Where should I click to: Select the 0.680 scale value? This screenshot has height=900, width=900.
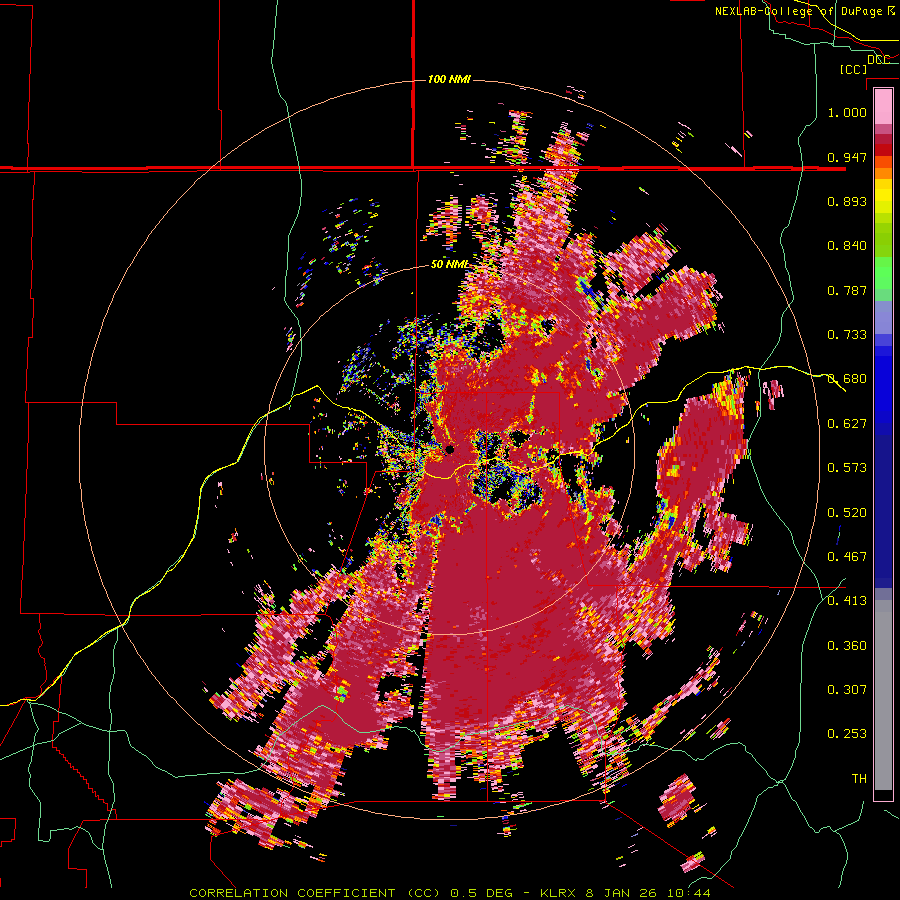click(847, 379)
